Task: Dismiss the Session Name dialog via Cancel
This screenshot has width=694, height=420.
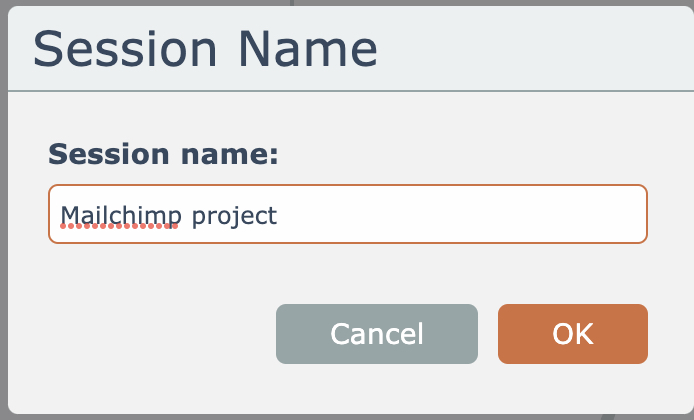Action: click(377, 334)
